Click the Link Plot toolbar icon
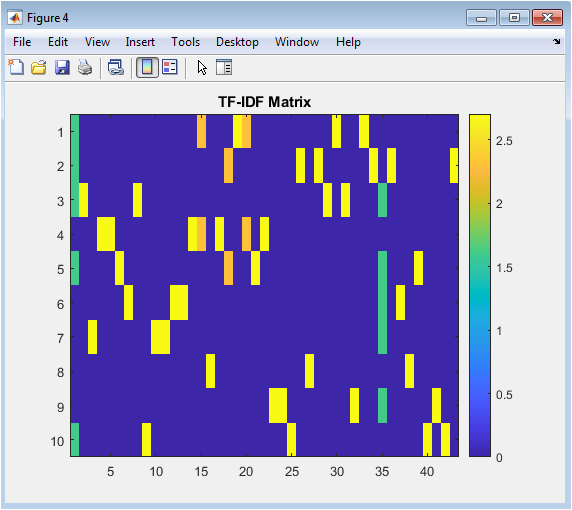This screenshot has height=510, width=572. (x=116, y=68)
